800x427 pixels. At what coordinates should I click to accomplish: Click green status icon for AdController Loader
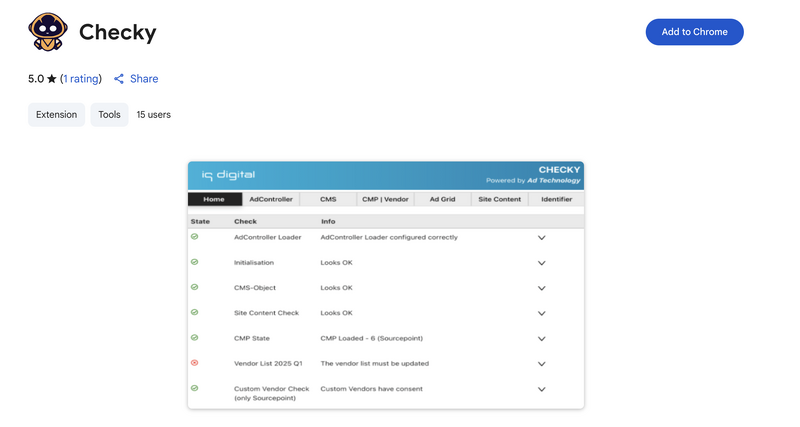194,237
